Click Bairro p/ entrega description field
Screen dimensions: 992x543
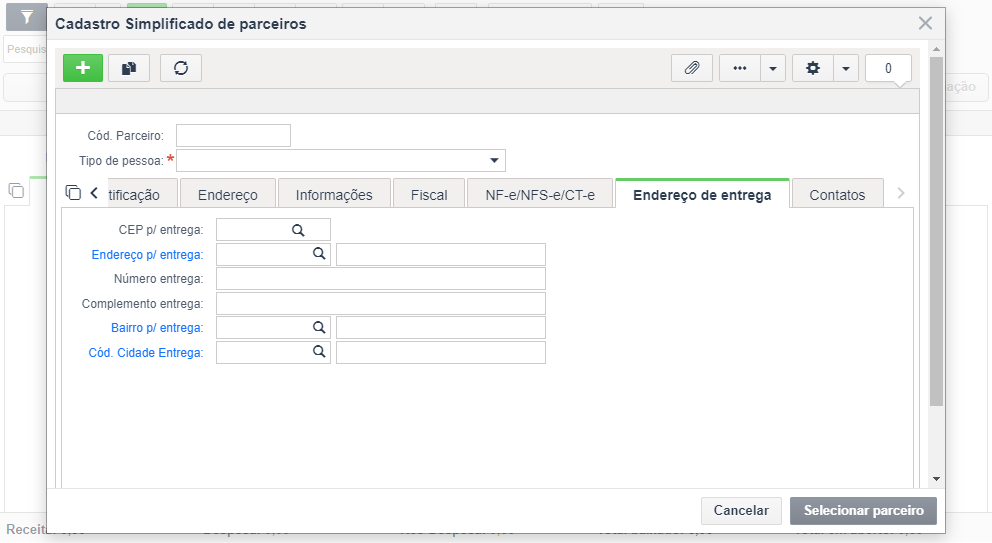441,328
